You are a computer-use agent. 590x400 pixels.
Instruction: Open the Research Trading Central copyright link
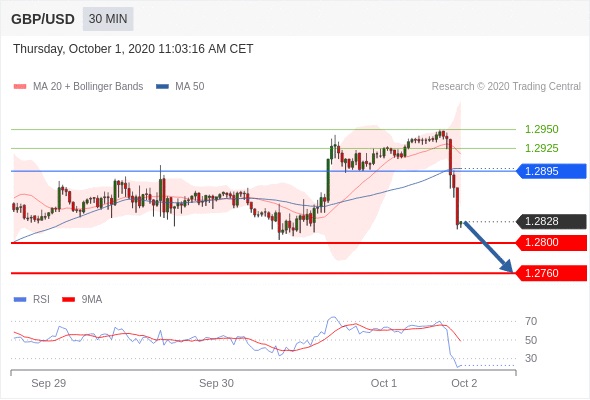click(506, 87)
